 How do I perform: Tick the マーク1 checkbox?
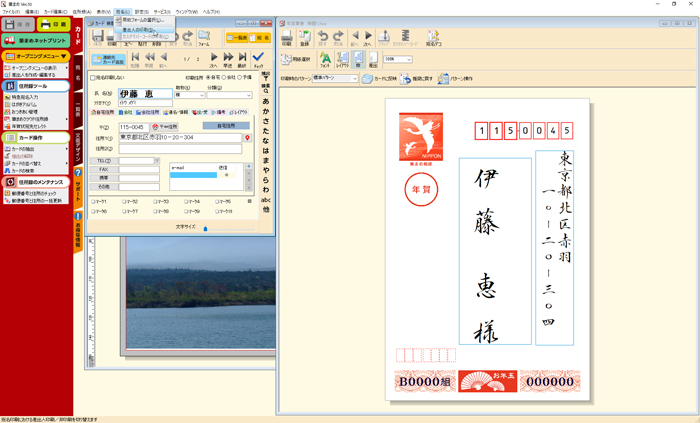click(x=93, y=202)
